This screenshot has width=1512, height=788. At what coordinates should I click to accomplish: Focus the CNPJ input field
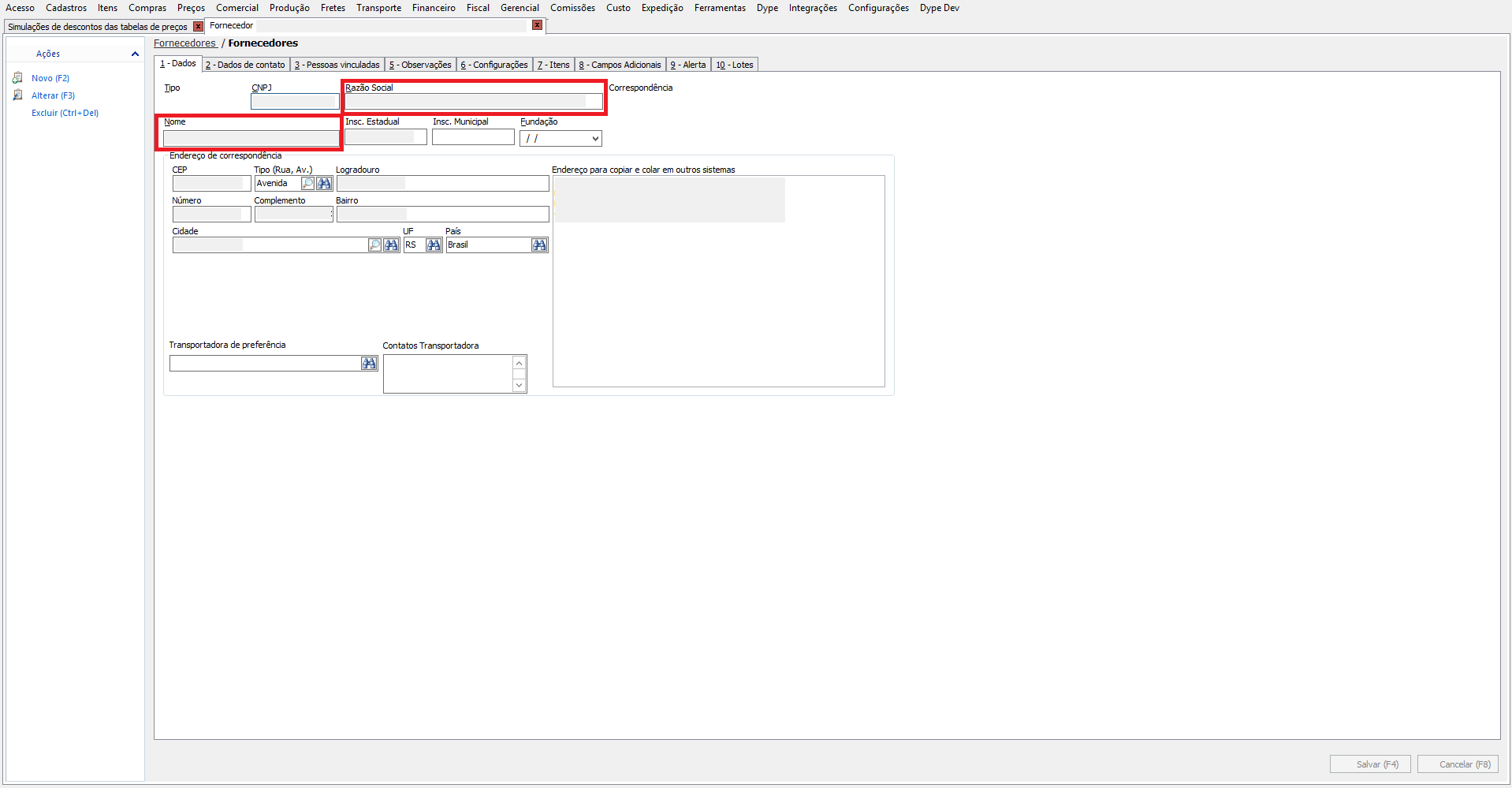click(x=295, y=102)
